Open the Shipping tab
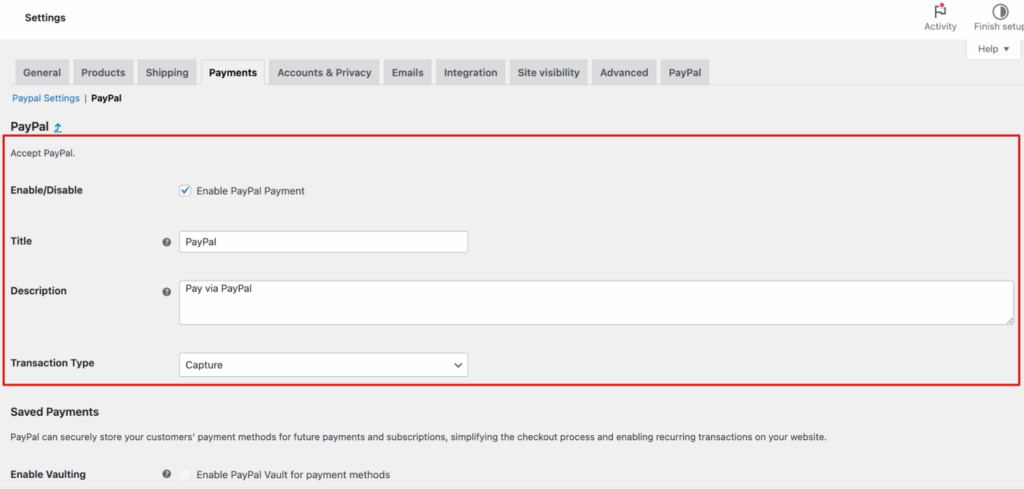This screenshot has width=1024, height=489. [x=167, y=72]
